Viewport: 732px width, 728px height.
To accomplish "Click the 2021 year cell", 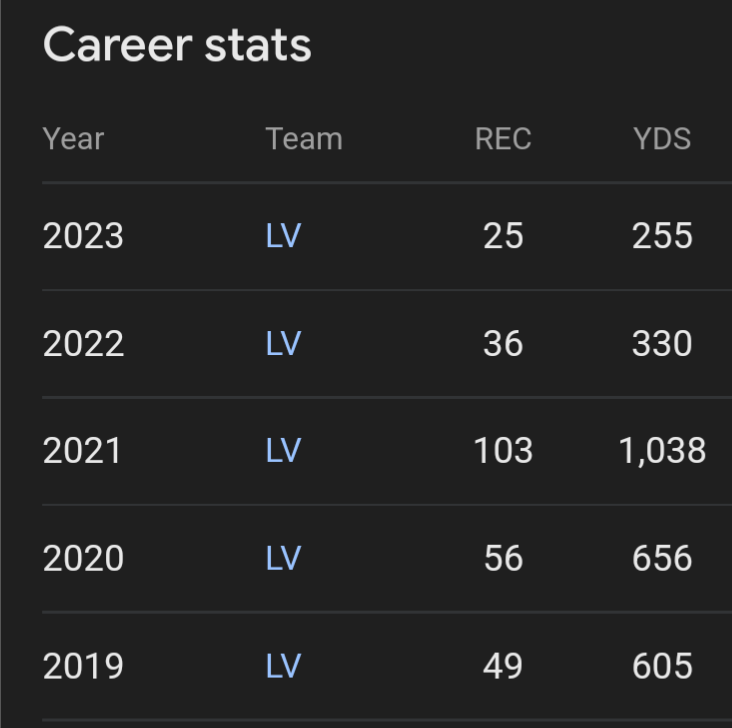I will [82, 451].
